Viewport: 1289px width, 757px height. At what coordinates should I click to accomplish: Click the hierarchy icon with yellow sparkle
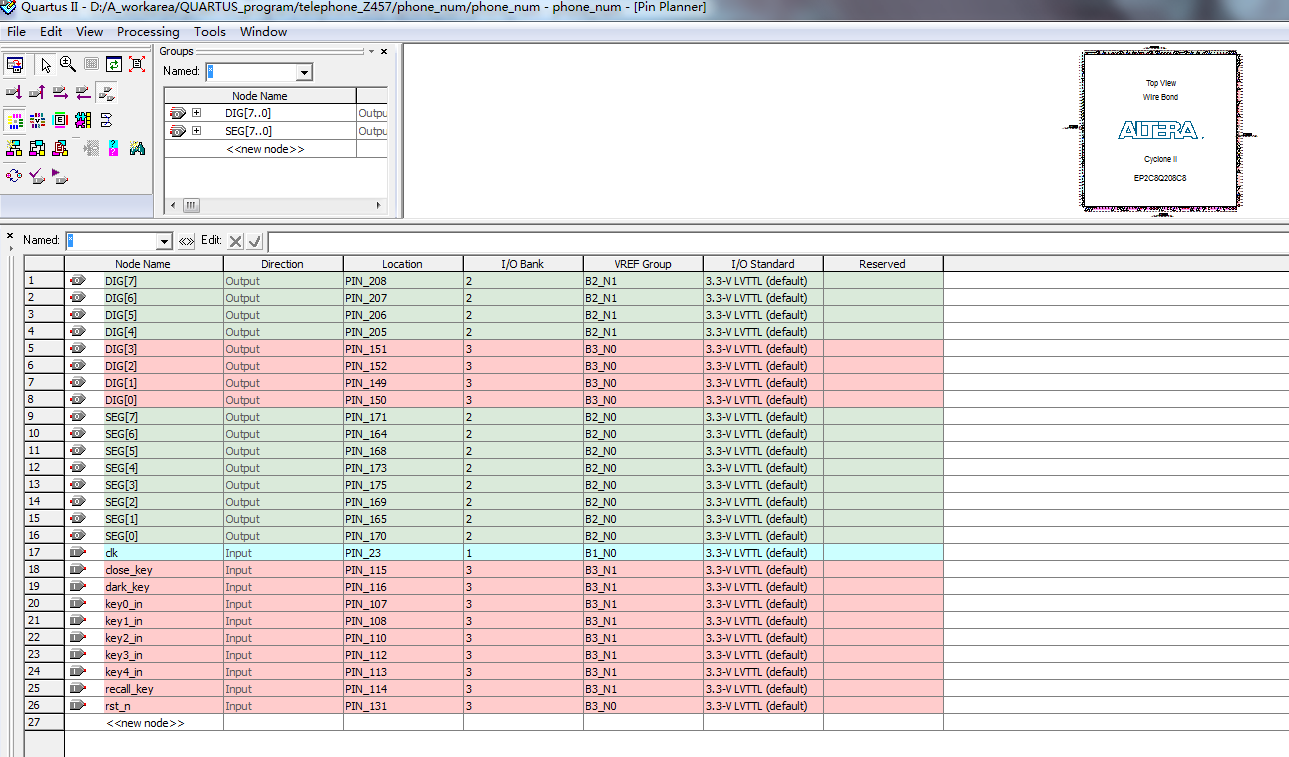click(14, 148)
